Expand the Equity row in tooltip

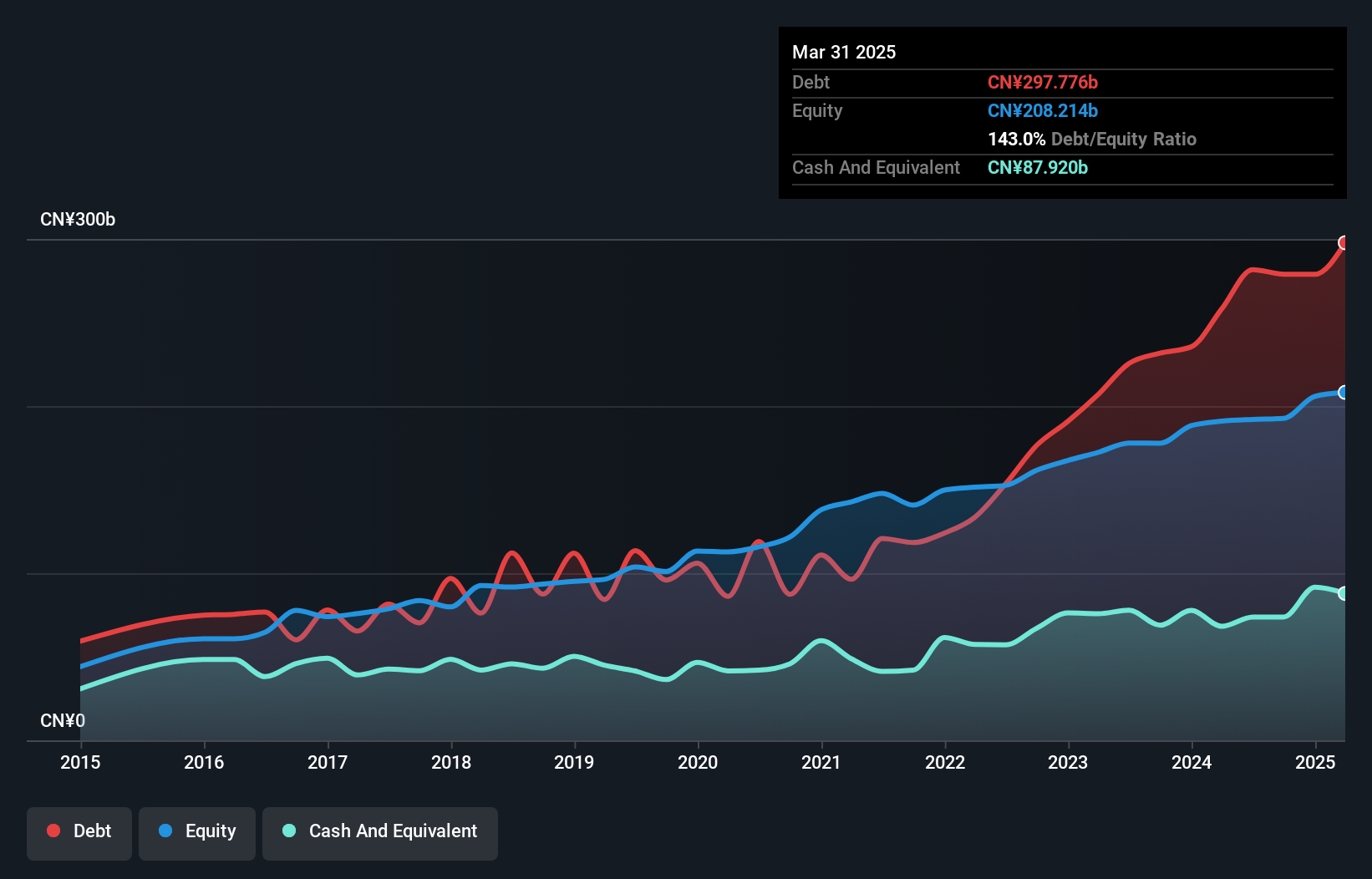point(817,110)
